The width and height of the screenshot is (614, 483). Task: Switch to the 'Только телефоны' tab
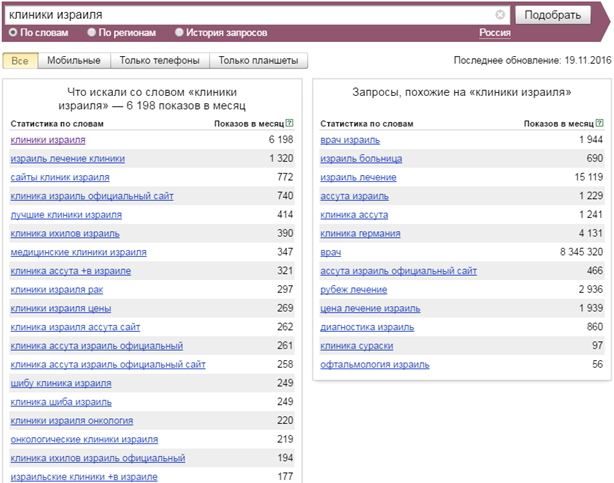[160, 61]
